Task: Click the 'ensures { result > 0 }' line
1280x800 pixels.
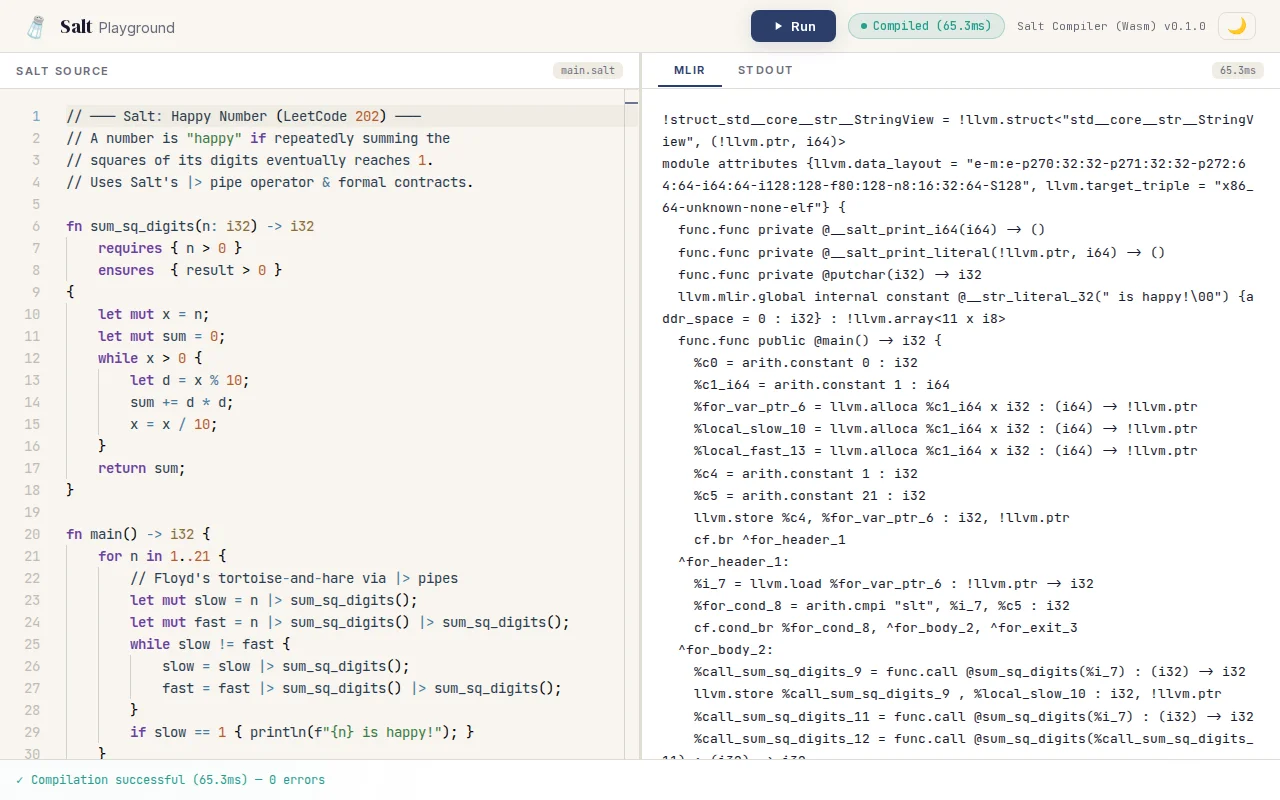Action: [x=190, y=270]
